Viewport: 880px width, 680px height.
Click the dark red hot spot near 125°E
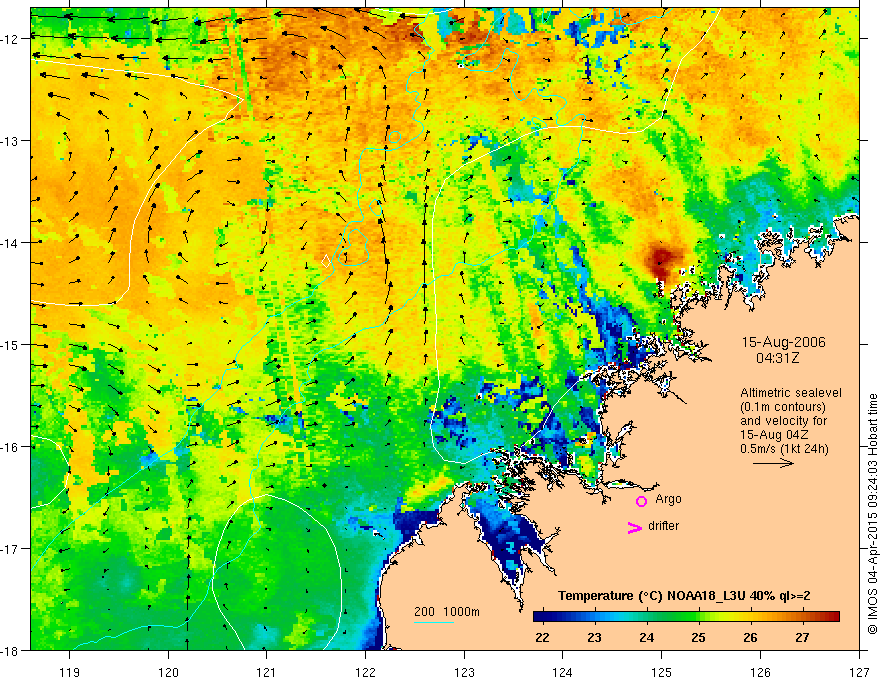663,260
